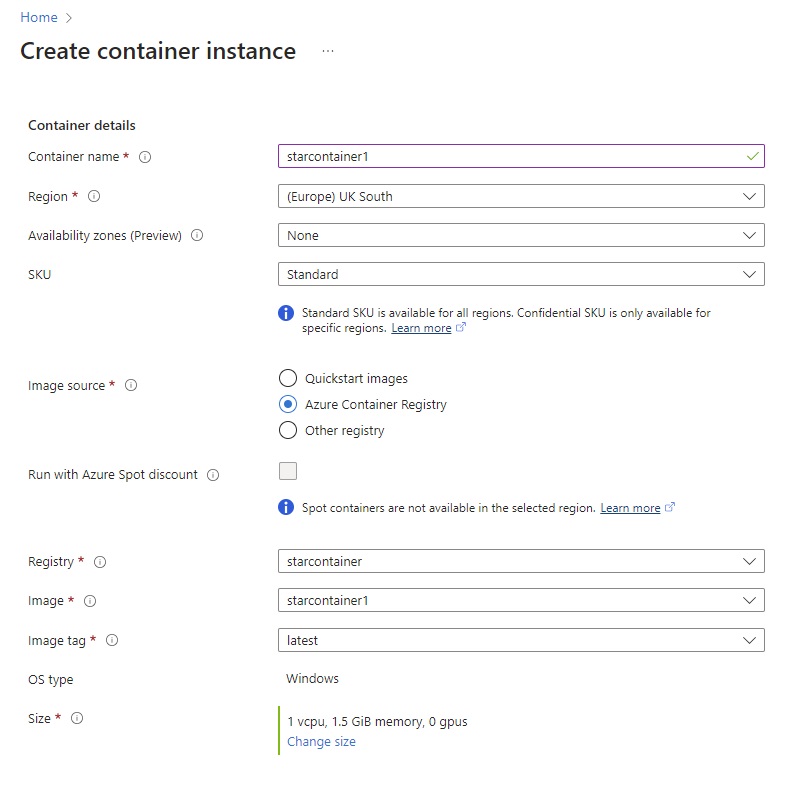Screen dimensions: 807x798
Task: Choose the Other registry radio option
Action: pyautogui.click(x=288, y=430)
